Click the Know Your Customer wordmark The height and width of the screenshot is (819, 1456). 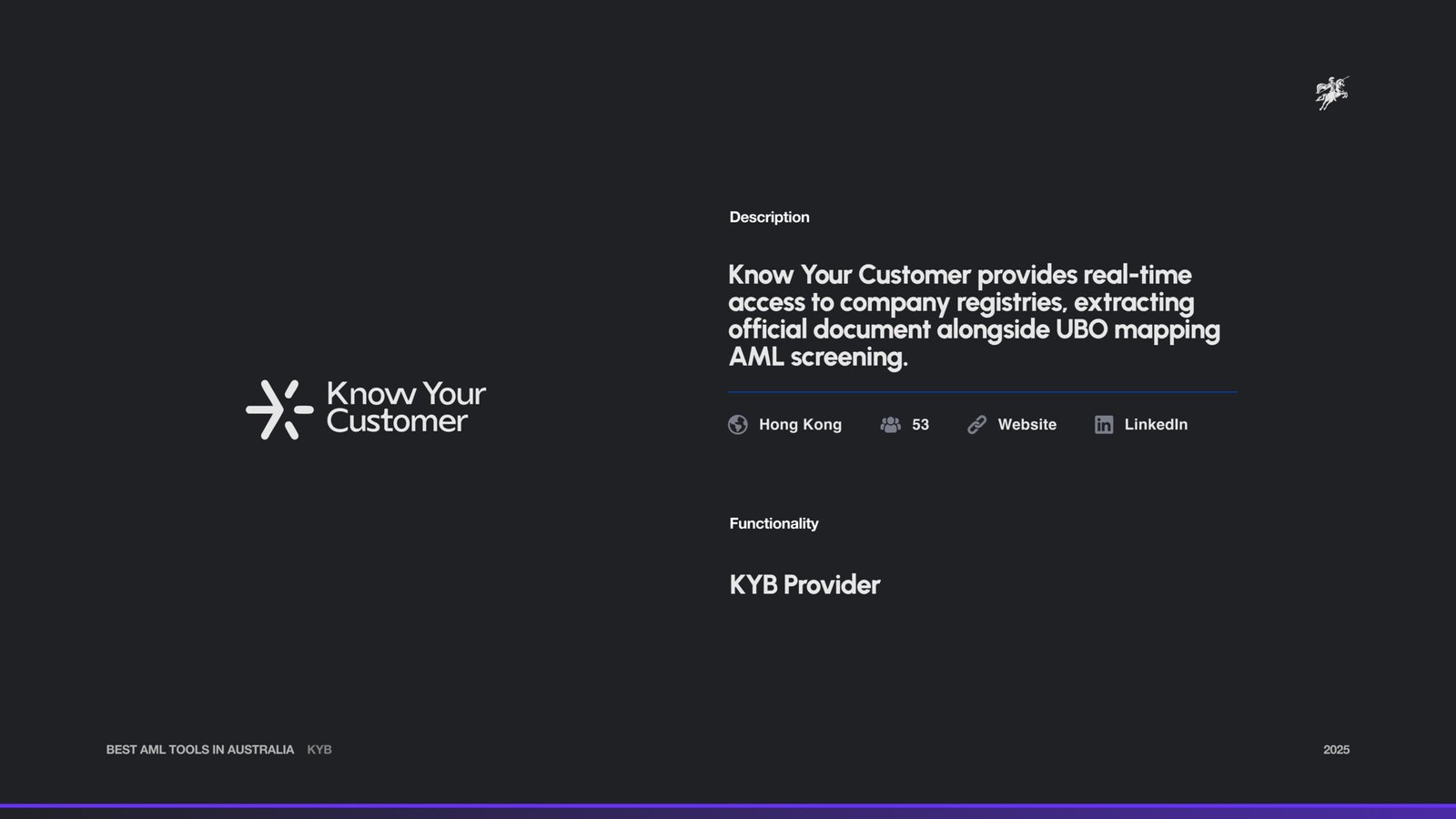[406, 407]
